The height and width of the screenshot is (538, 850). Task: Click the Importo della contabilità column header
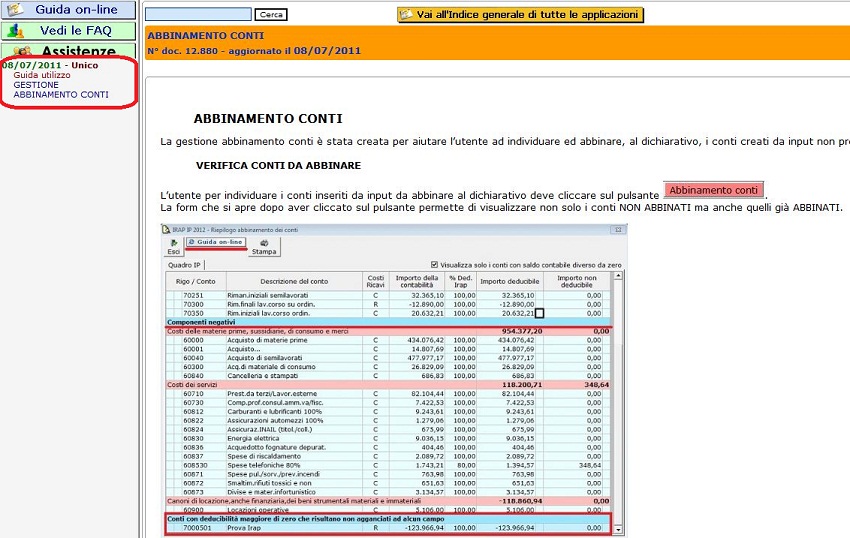pos(417,281)
